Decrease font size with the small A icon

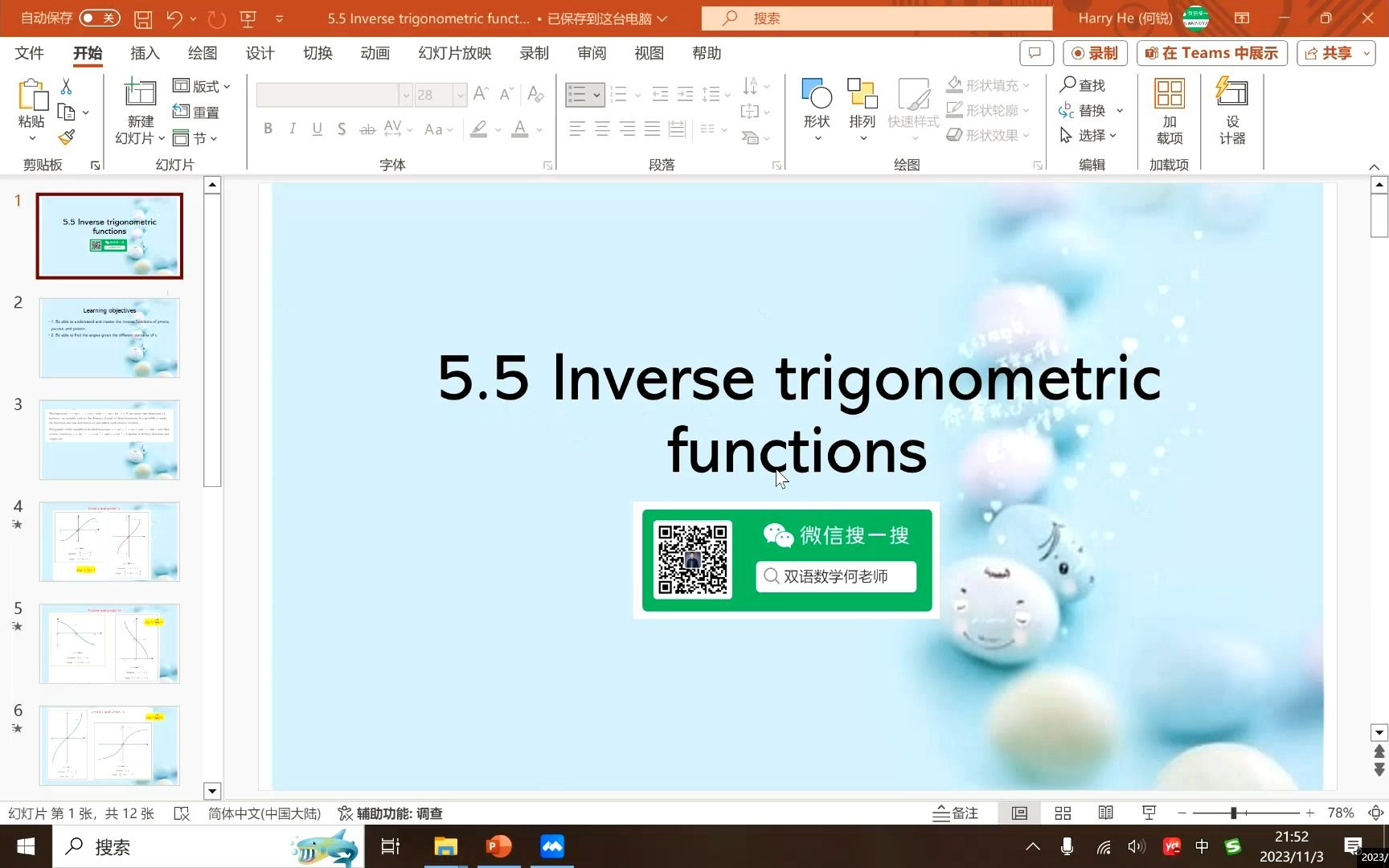[506, 94]
